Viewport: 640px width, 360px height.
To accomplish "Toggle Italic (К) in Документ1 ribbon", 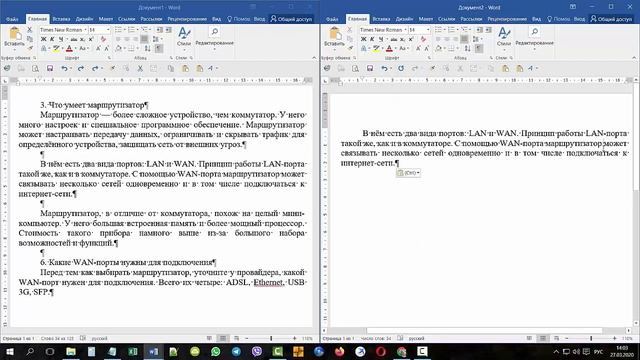I will click(52, 39).
